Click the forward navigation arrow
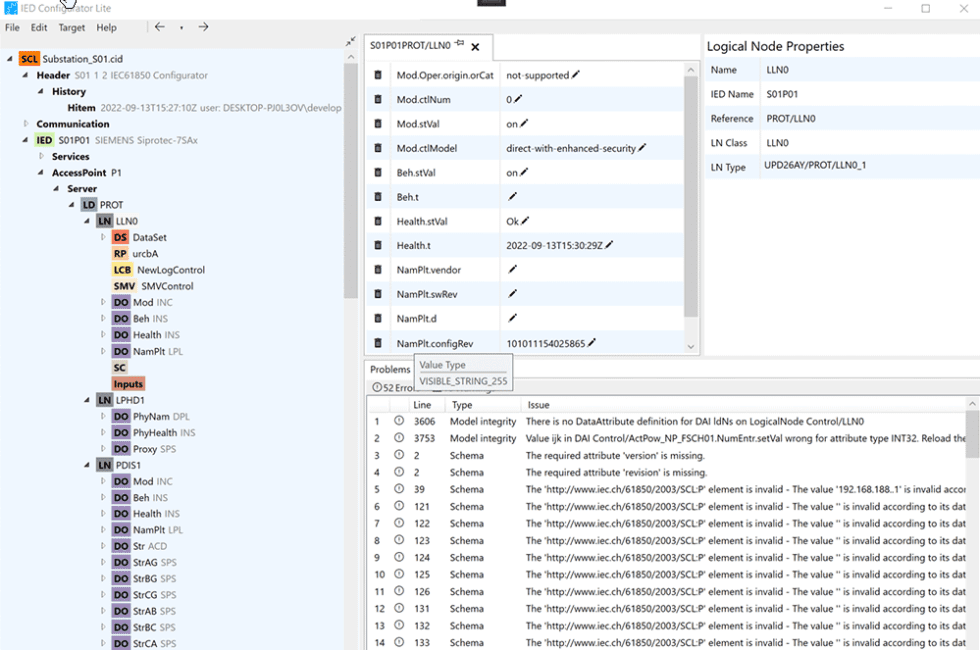Viewport: 980px width, 650px height. (x=203, y=27)
